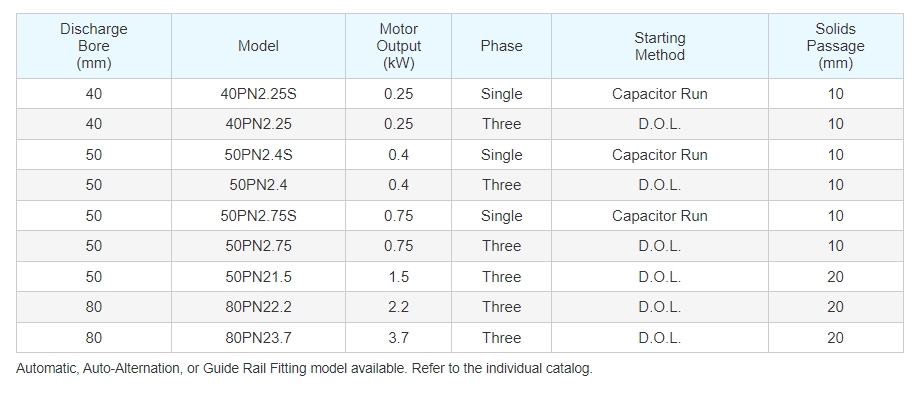The width and height of the screenshot is (916, 393).
Task: Click the Discharge Bore column header
Action: click(93, 46)
